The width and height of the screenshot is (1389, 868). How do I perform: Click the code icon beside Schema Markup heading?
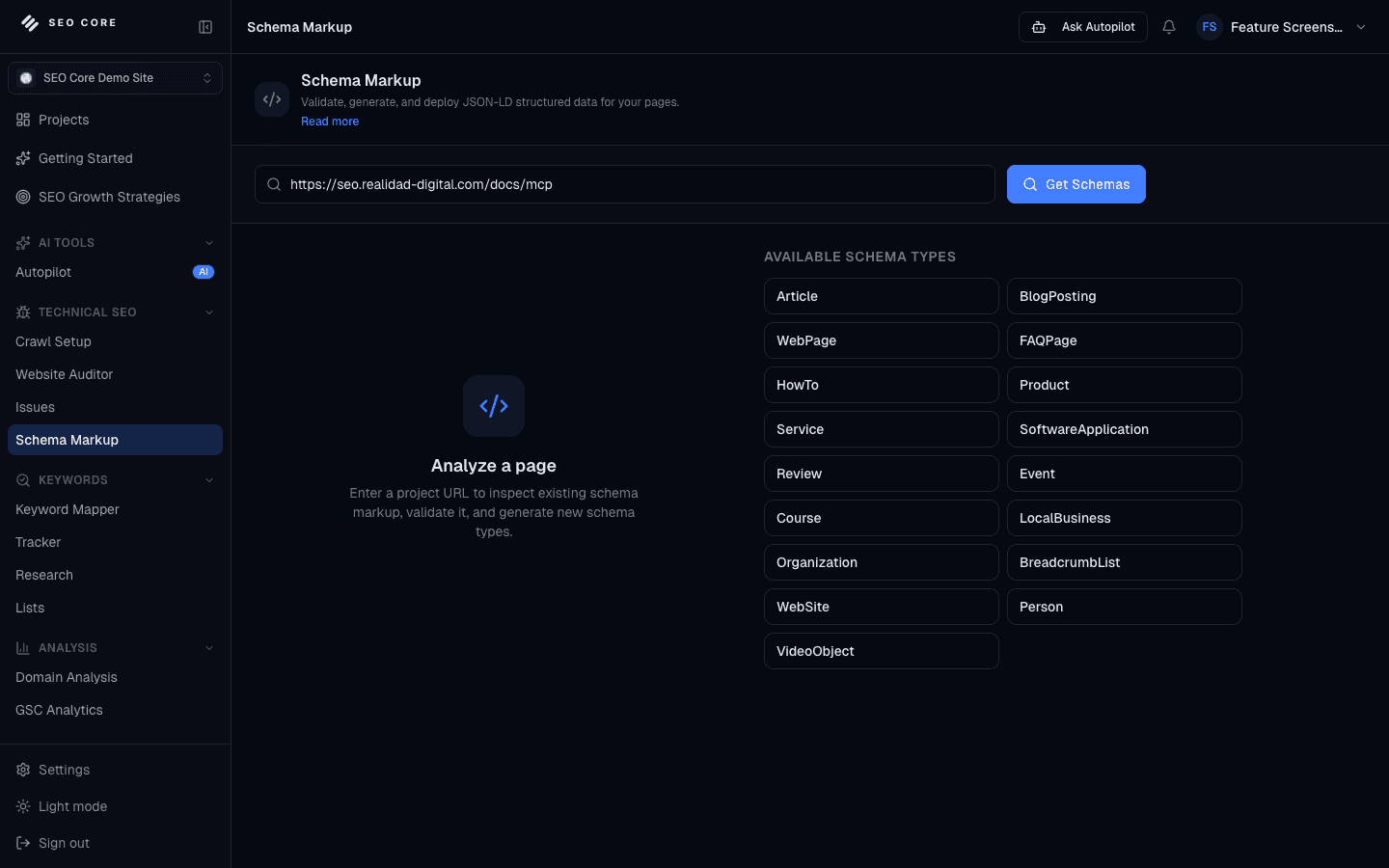point(272,99)
